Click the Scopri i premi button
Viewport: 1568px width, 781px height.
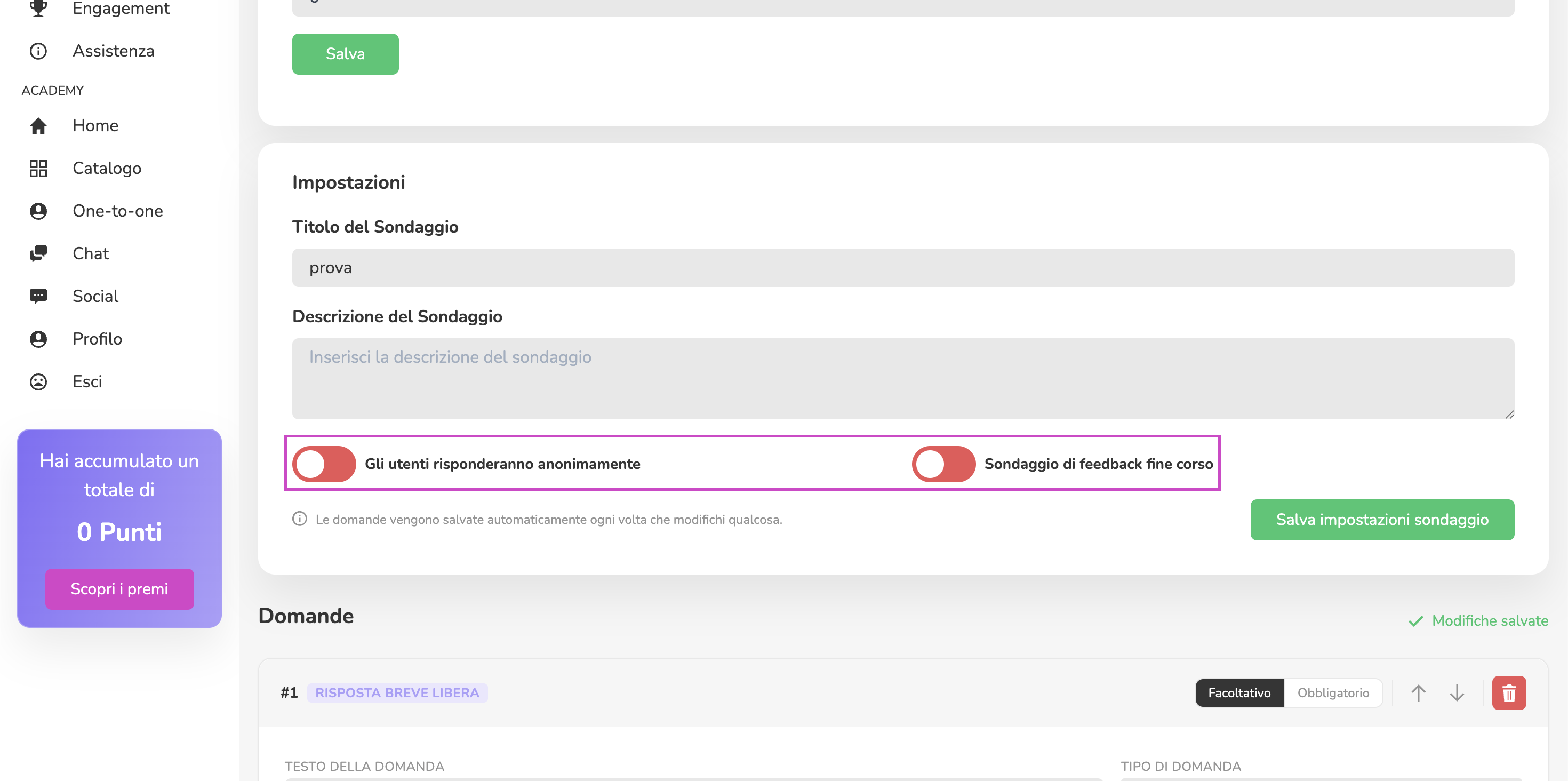(119, 589)
